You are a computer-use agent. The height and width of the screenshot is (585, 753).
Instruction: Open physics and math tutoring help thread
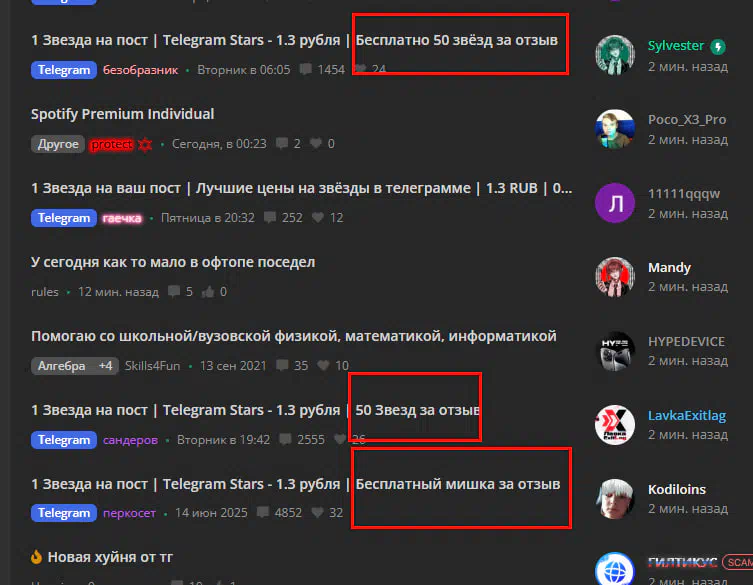(293, 336)
